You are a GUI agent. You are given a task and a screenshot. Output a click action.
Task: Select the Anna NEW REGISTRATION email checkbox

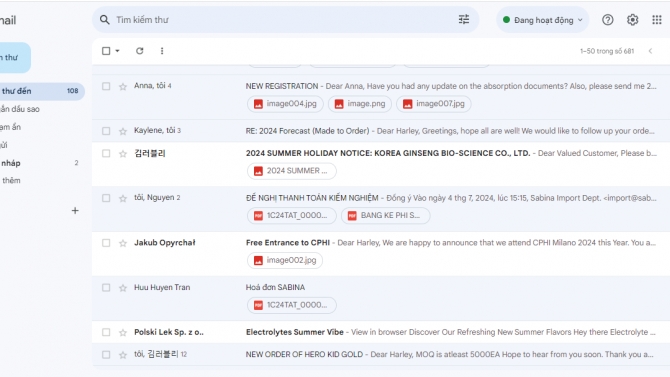click(106, 86)
